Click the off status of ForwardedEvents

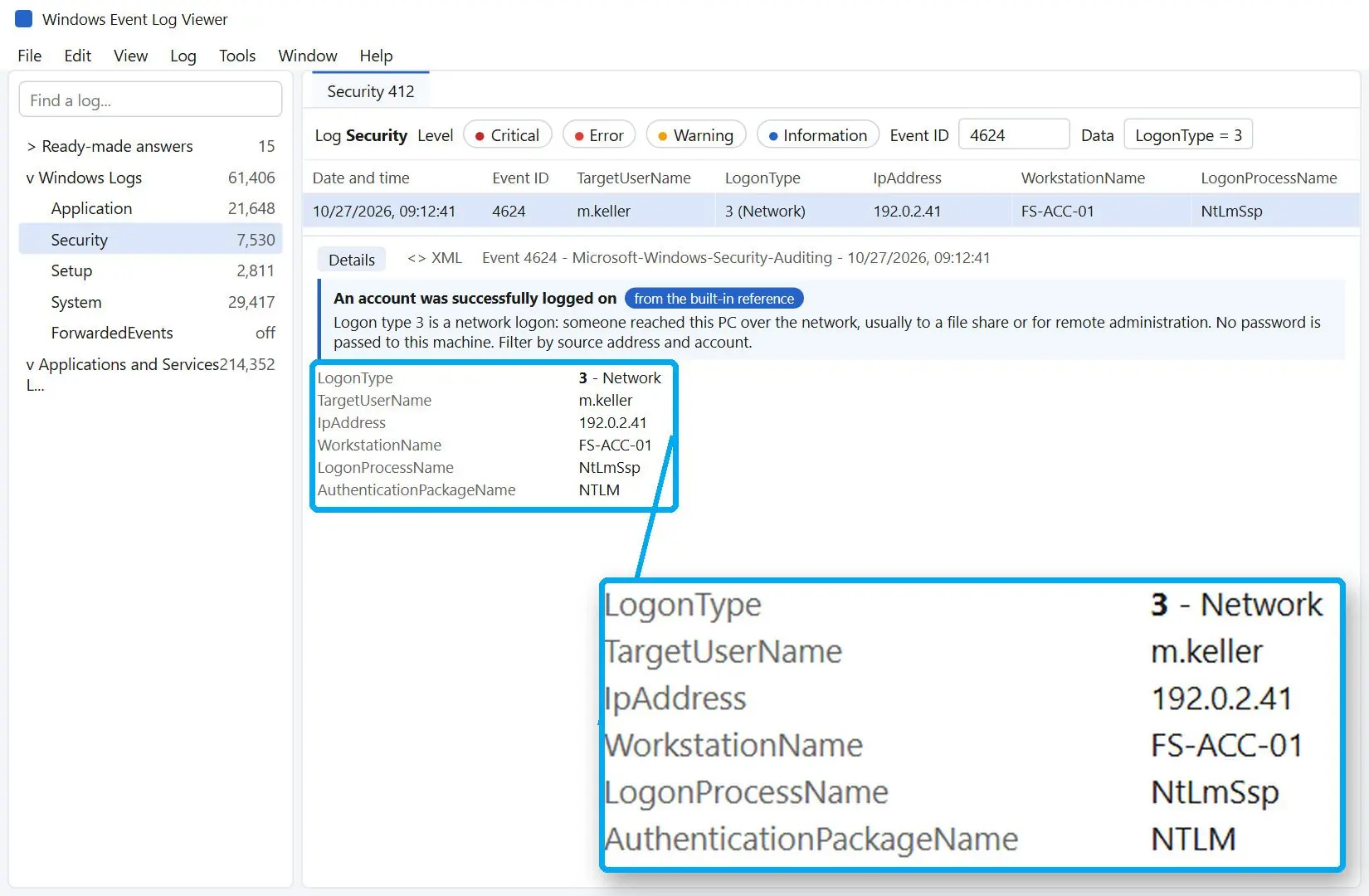click(x=266, y=333)
